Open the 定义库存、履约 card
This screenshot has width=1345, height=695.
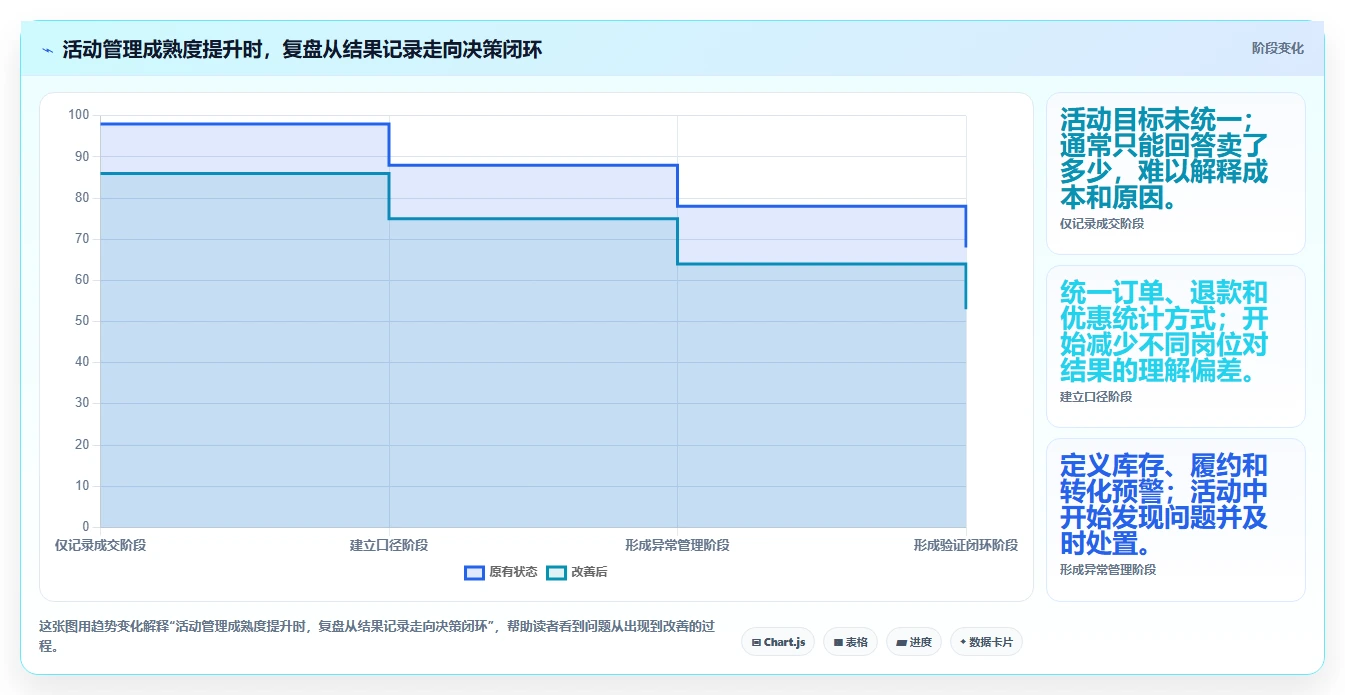click(x=1175, y=519)
